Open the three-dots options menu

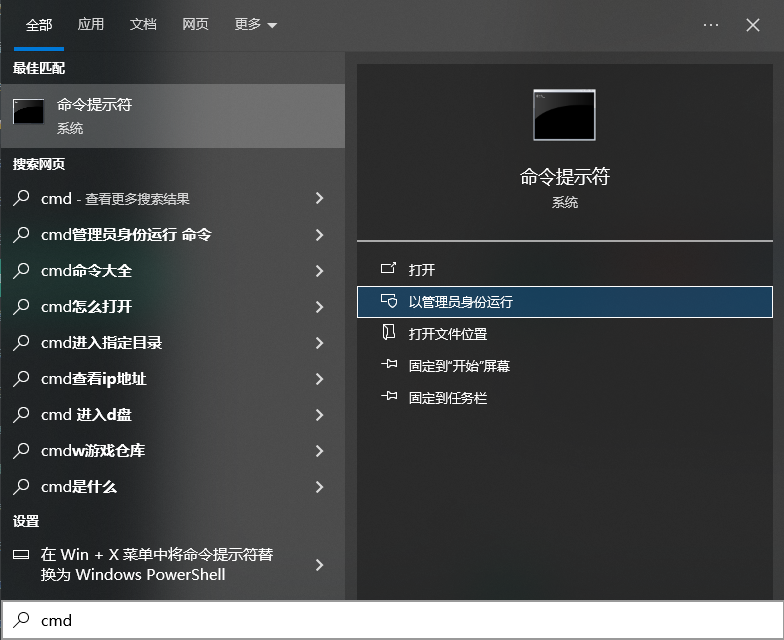[x=711, y=25]
